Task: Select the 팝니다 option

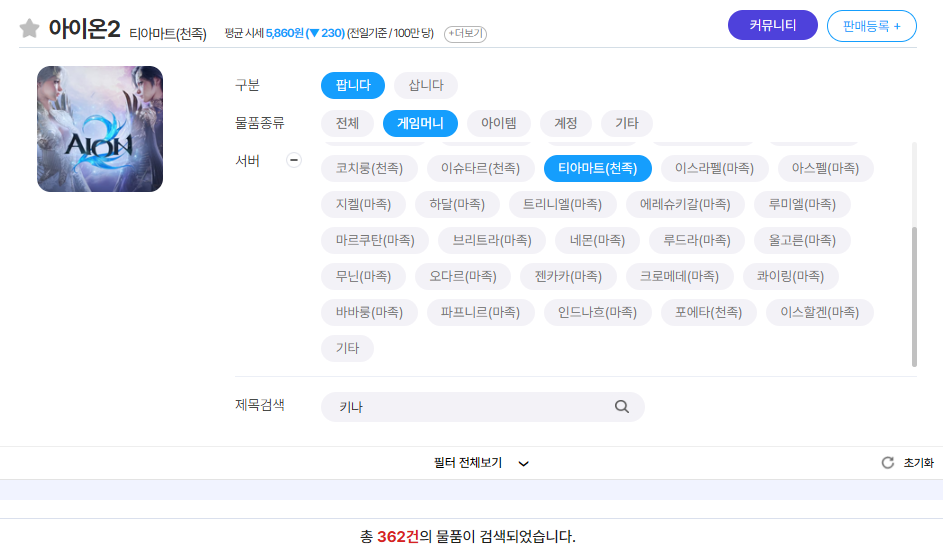Action: 353,85
